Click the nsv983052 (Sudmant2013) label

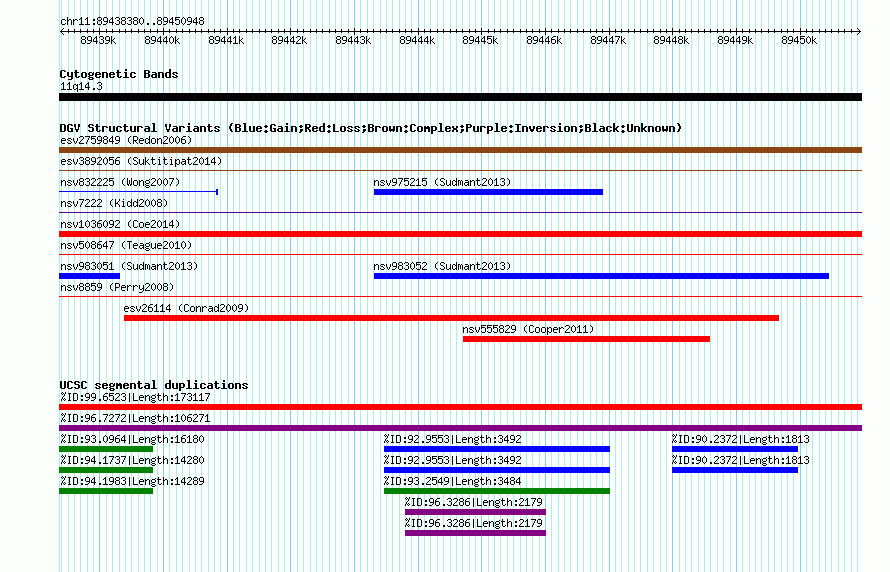point(442,266)
